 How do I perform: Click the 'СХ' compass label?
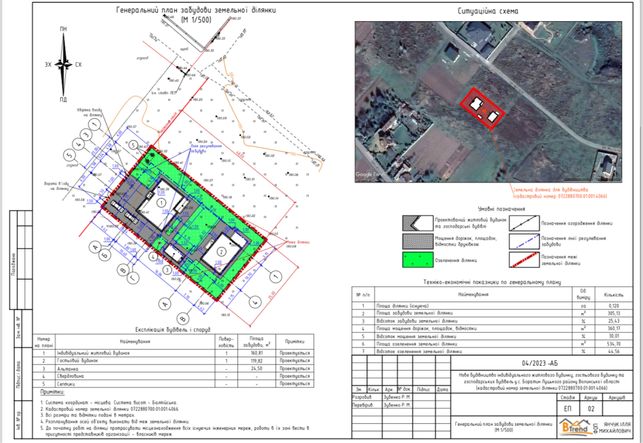click(x=78, y=64)
